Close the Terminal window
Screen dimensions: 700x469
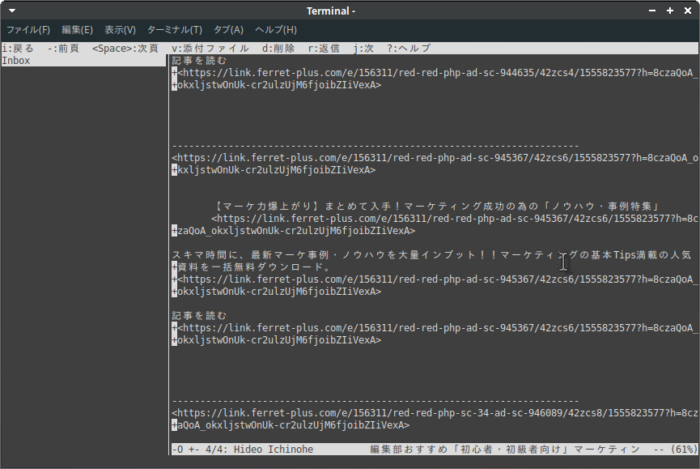click(x=688, y=10)
